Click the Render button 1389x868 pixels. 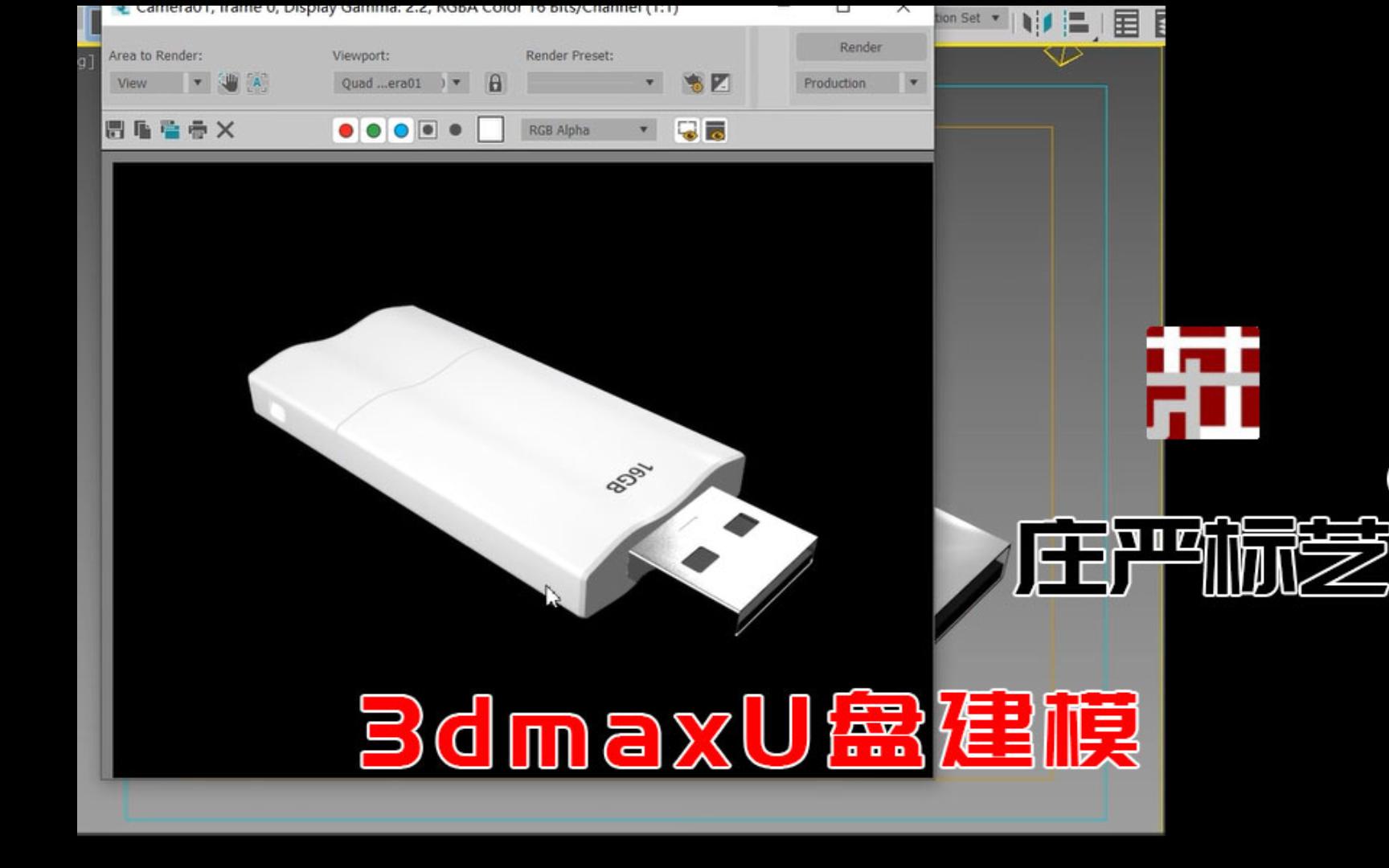tap(858, 47)
